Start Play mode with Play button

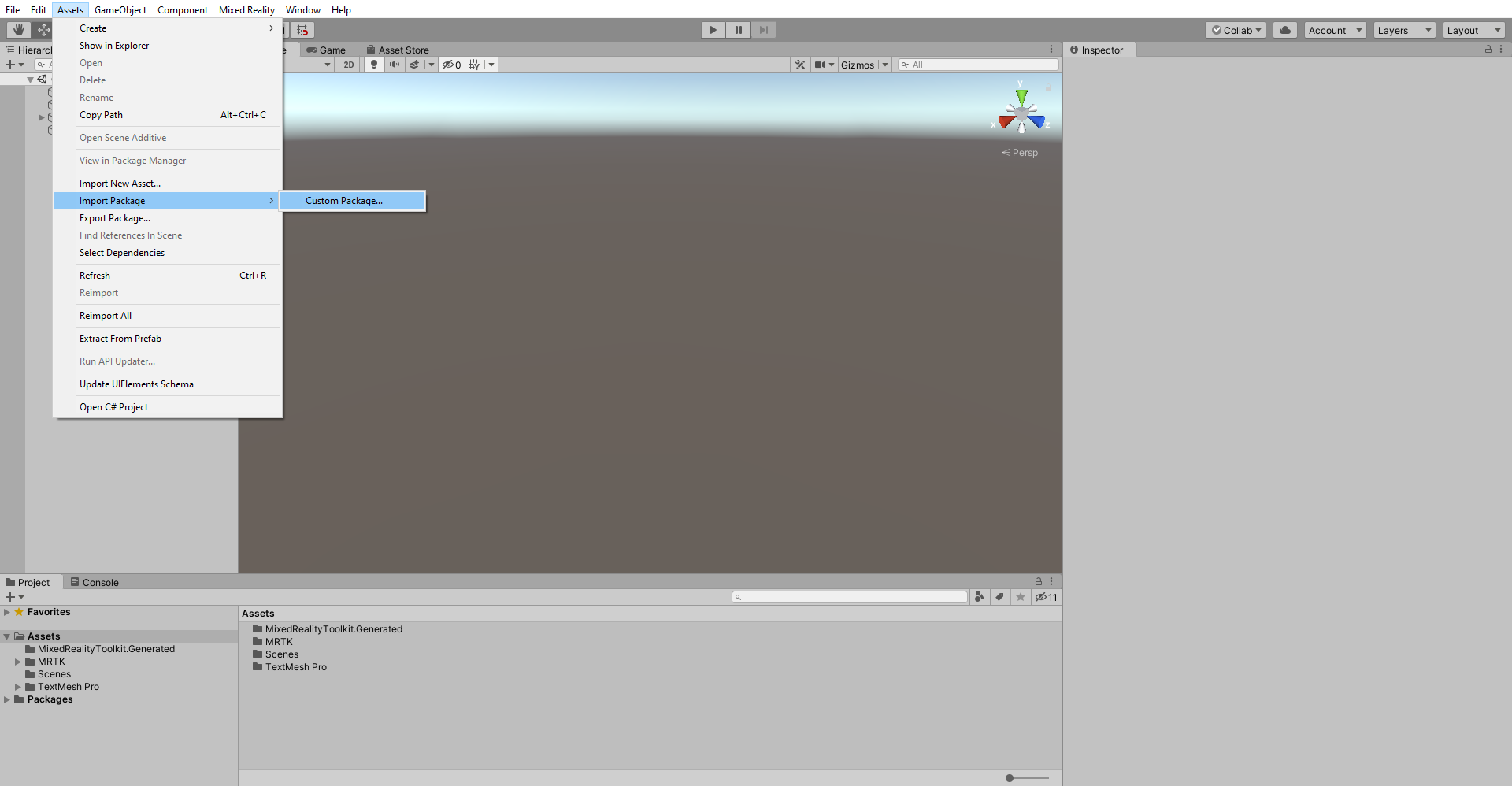(713, 30)
